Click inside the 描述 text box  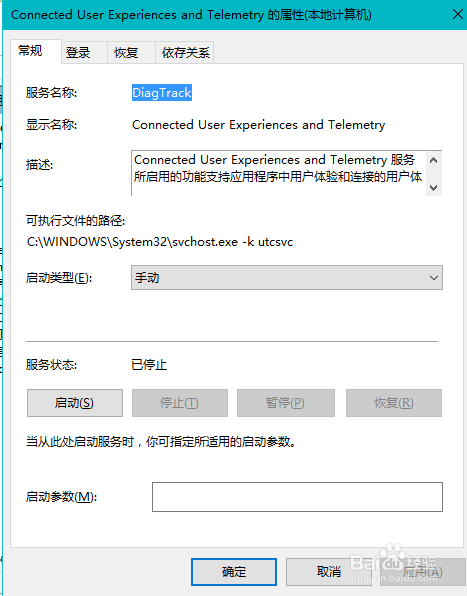click(279, 173)
